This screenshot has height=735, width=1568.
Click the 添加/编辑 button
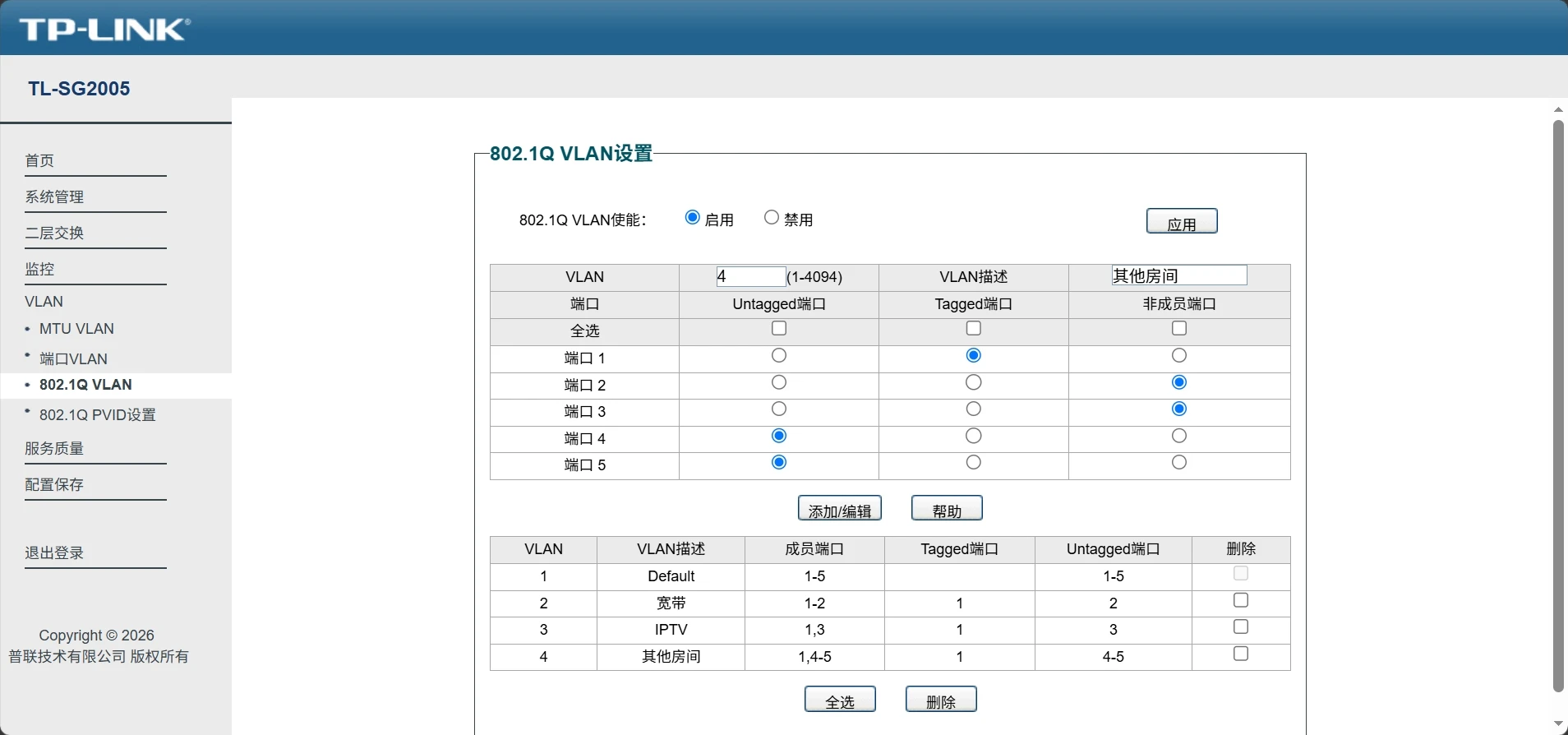(840, 508)
